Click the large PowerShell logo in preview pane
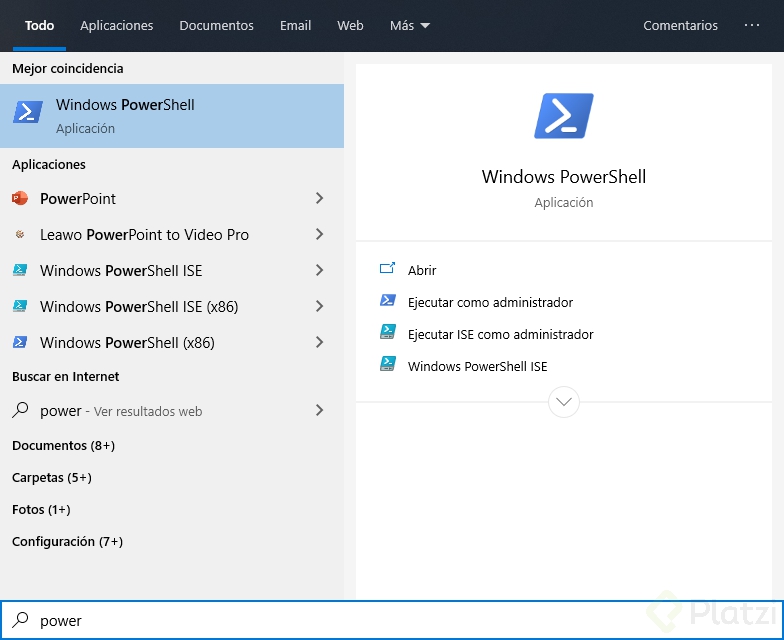 click(x=564, y=116)
